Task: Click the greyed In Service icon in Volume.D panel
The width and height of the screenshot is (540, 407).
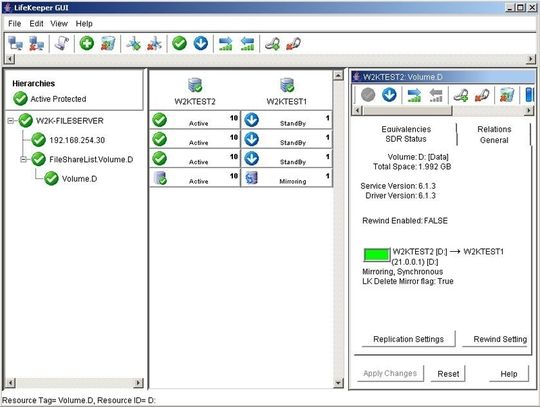Action: coord(368,95)
